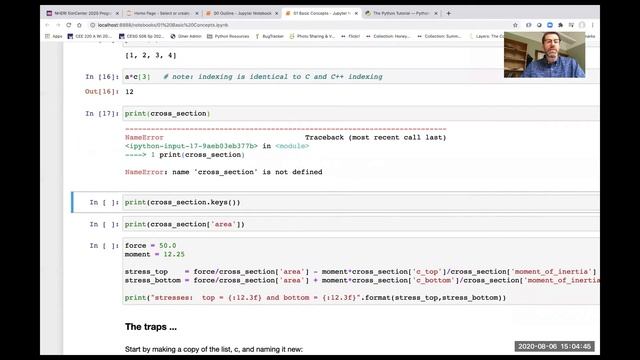Open the media control toolbar icon
The height and width of the screenshot is (360, 640).
point(571,25)
